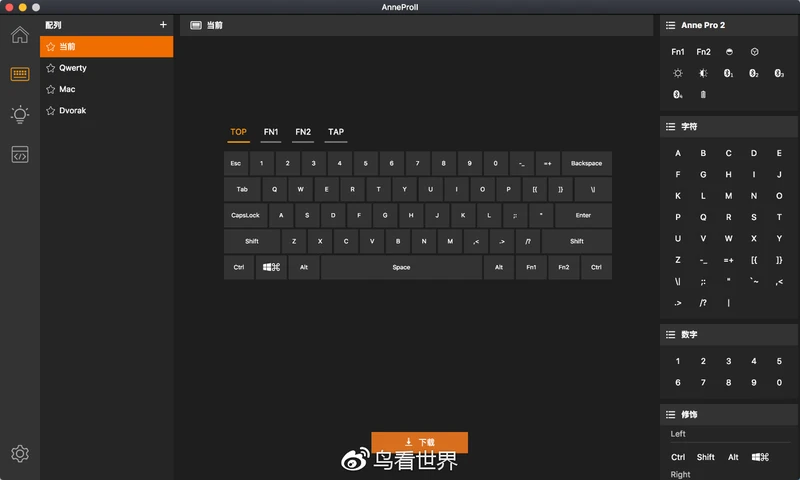This screenshot has width=800, height=480.
Task: Open the keyboard layout section in sidebar
Action: pyautogui.click(x=20, y=74)
